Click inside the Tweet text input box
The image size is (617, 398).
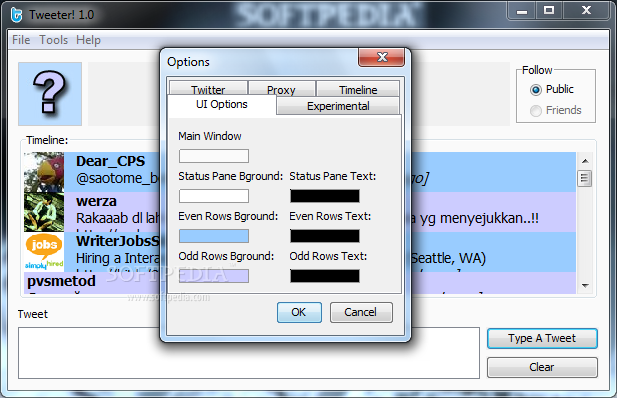249,353
